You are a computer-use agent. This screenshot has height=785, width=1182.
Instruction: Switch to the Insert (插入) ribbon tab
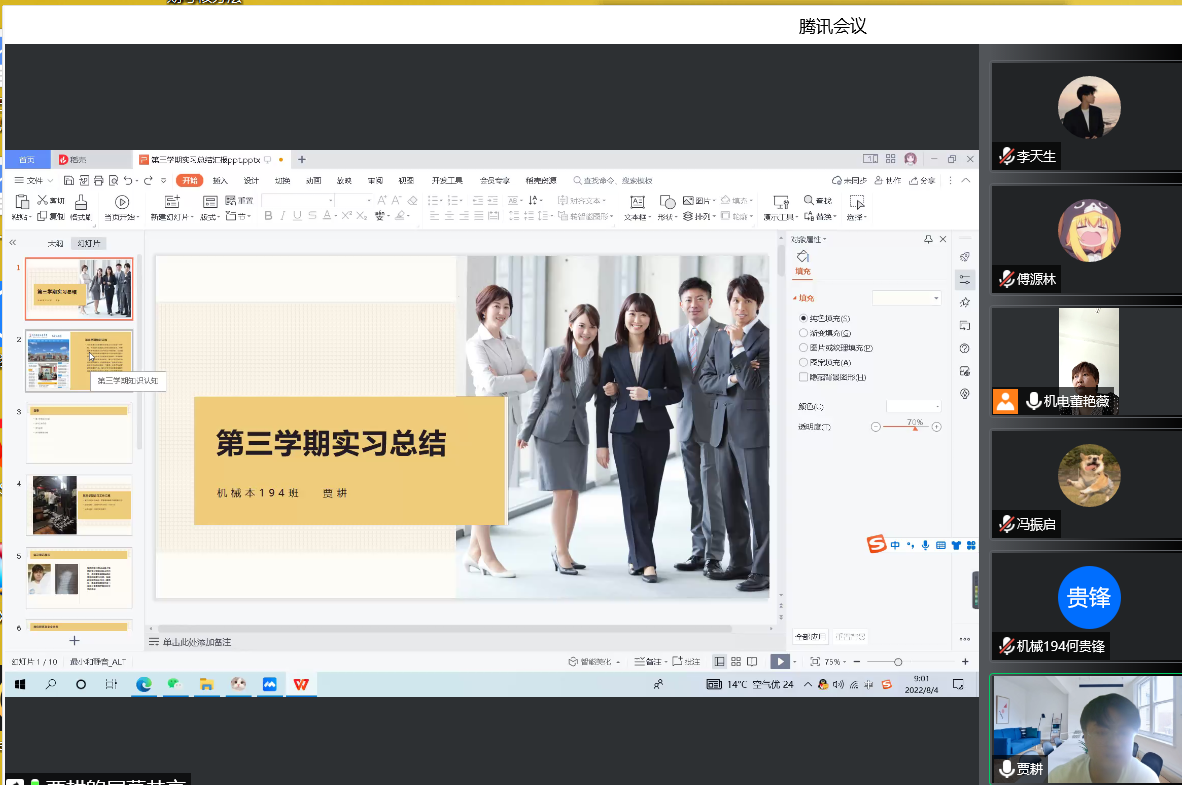(x=220, y=181)
